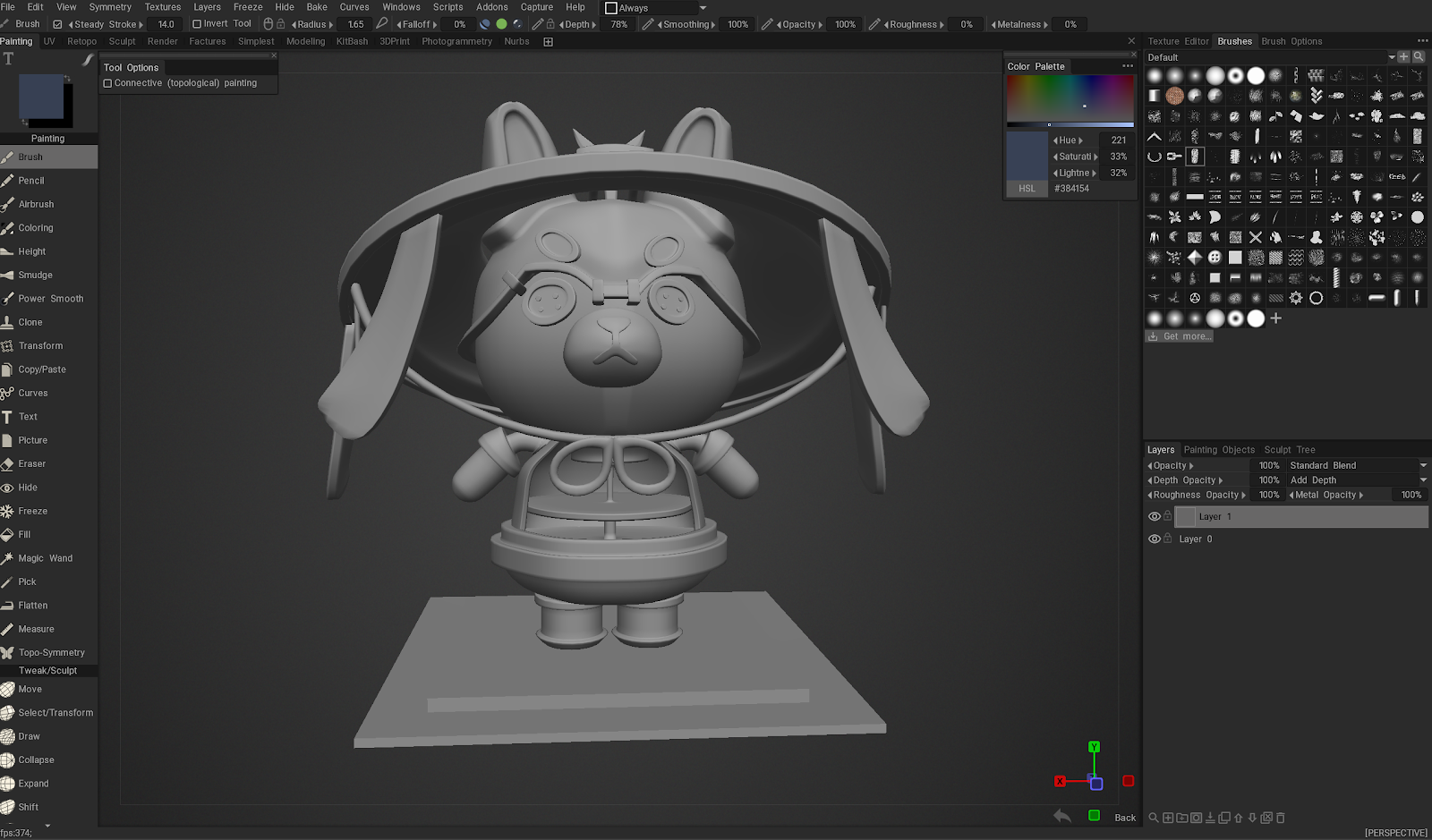Close the Tool Options panel

pos(274,55)
